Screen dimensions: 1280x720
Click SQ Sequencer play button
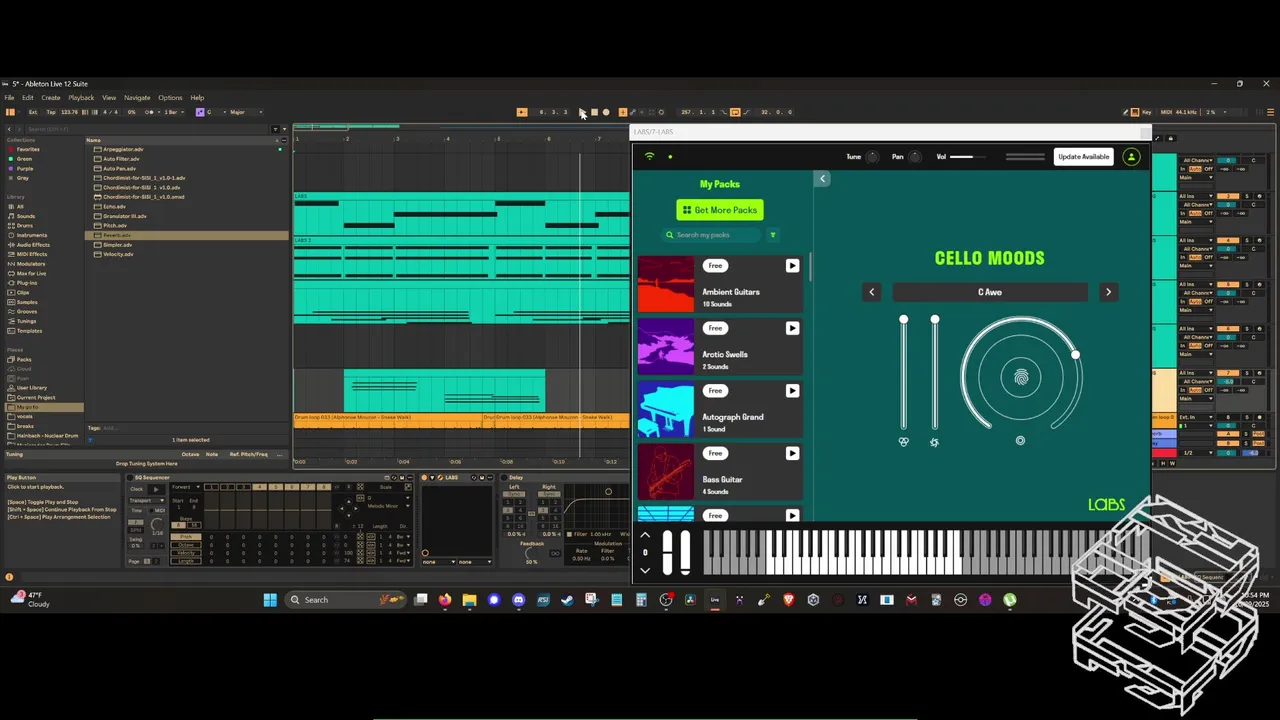[x=156, y=489]
